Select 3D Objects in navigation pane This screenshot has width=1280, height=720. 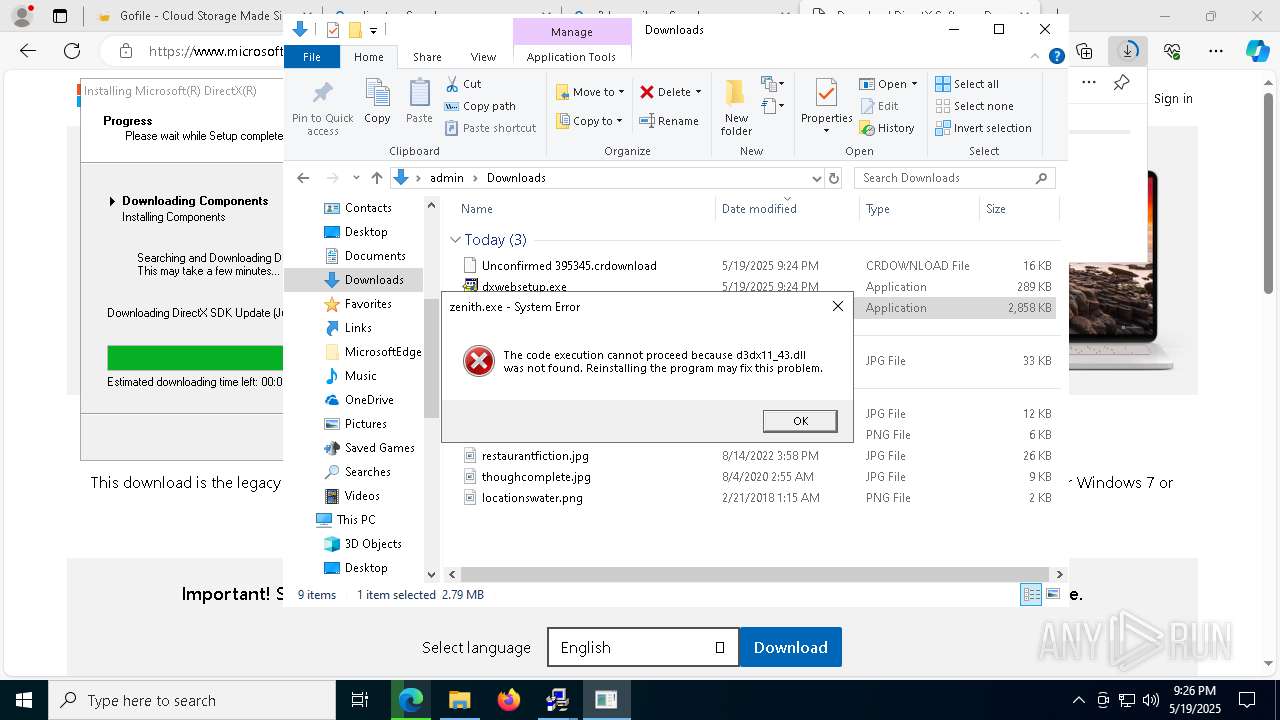(x=373, y=544)
